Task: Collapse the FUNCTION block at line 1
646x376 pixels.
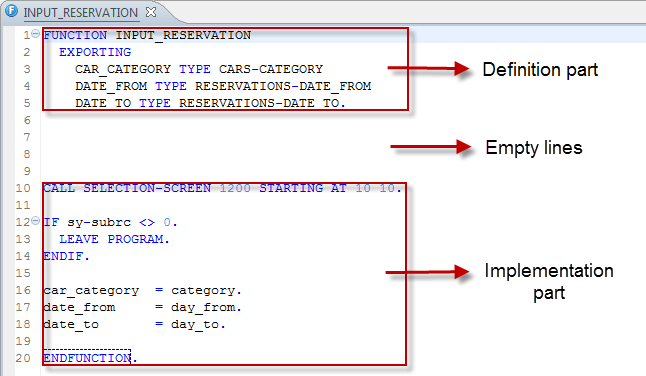Action: coord(35,33)
